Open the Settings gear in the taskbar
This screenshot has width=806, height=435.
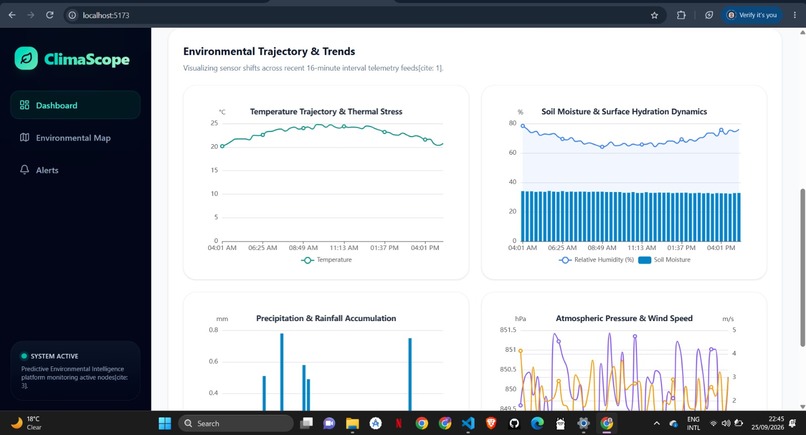pos(583,423)
